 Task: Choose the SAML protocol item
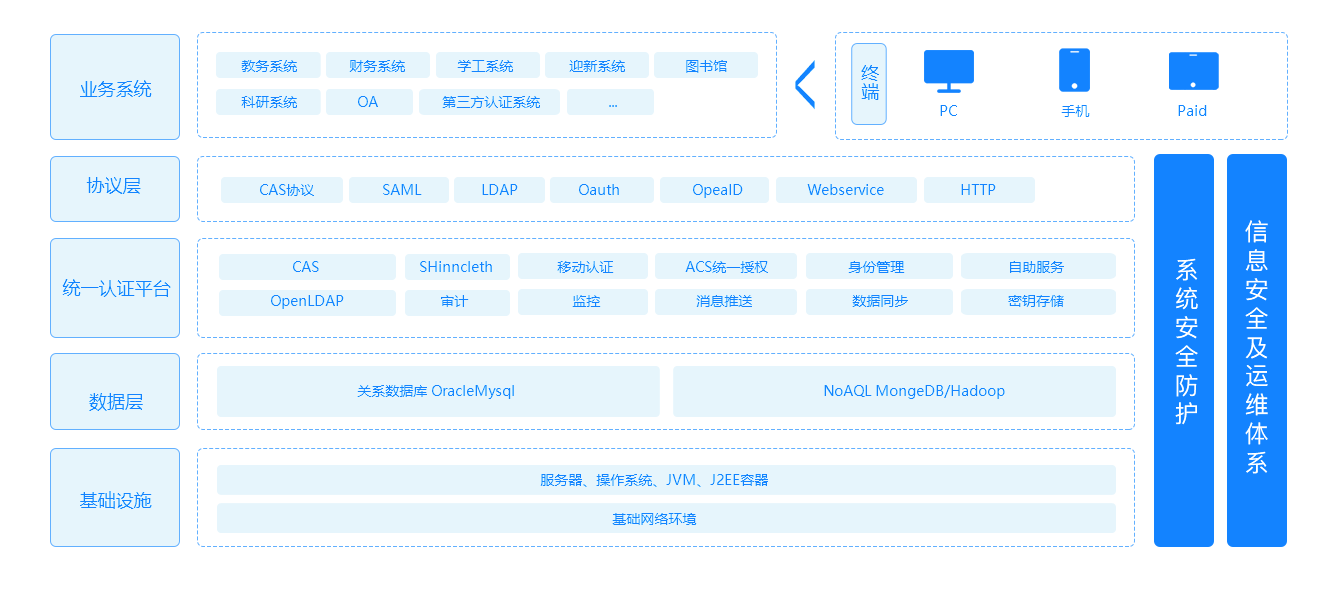coord(399,190)
